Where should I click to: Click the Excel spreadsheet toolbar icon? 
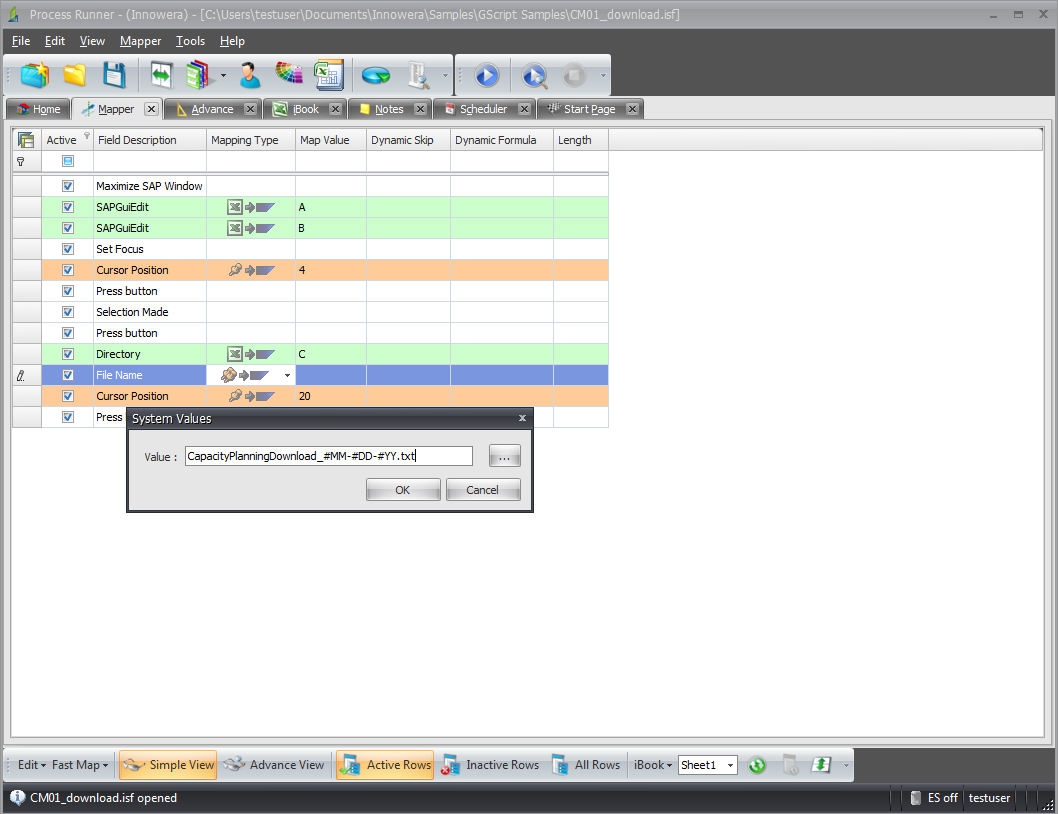pyautogui.click(x=327, y=75)
